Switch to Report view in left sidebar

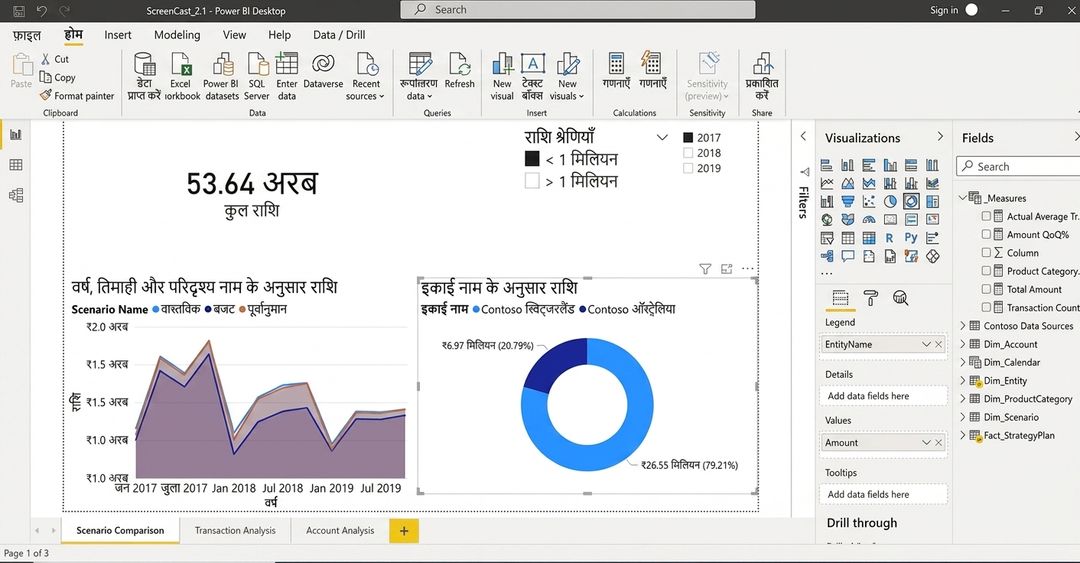[x=15, y=135]
